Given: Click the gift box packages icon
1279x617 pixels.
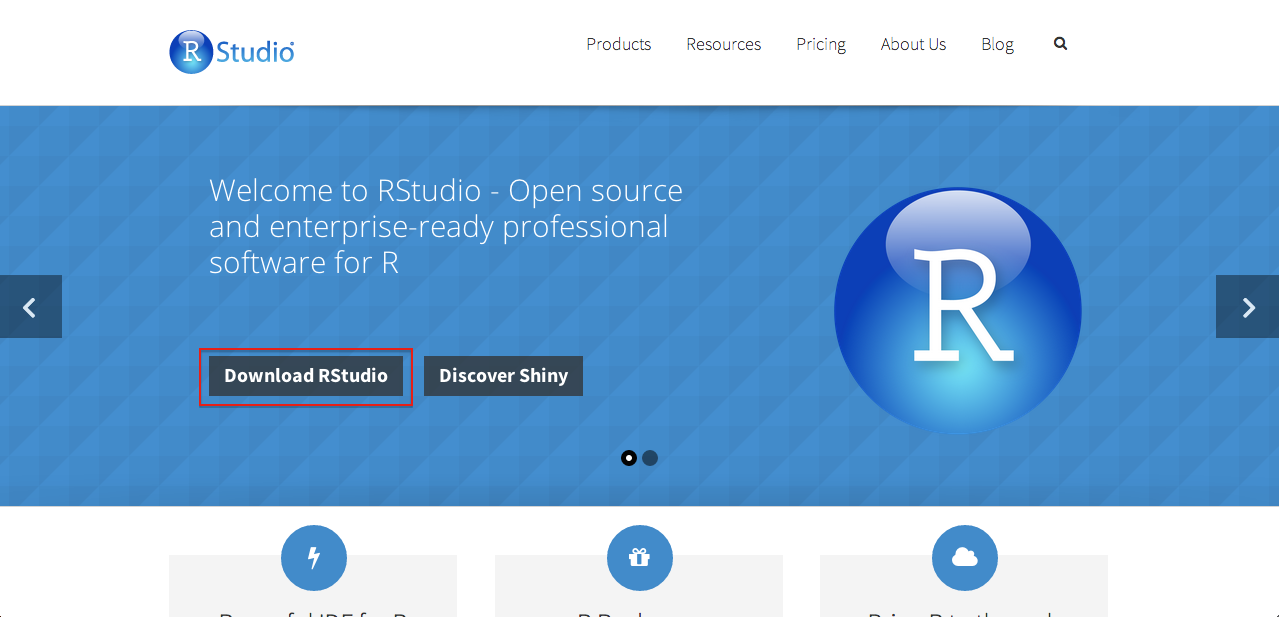Looking at the screenshot, I should point(640,558).
